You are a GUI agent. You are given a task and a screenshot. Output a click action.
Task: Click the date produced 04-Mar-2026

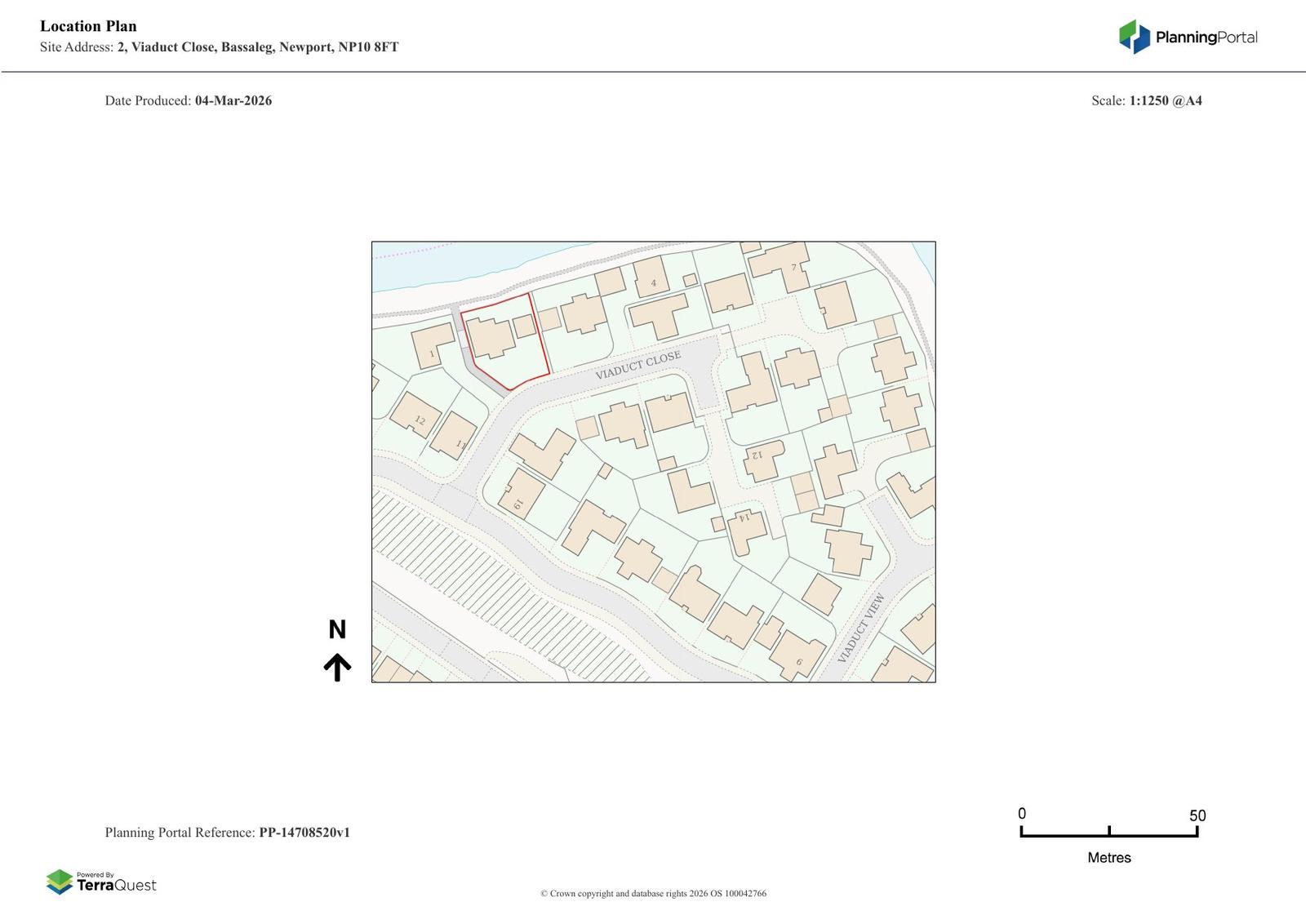(233, 100)
